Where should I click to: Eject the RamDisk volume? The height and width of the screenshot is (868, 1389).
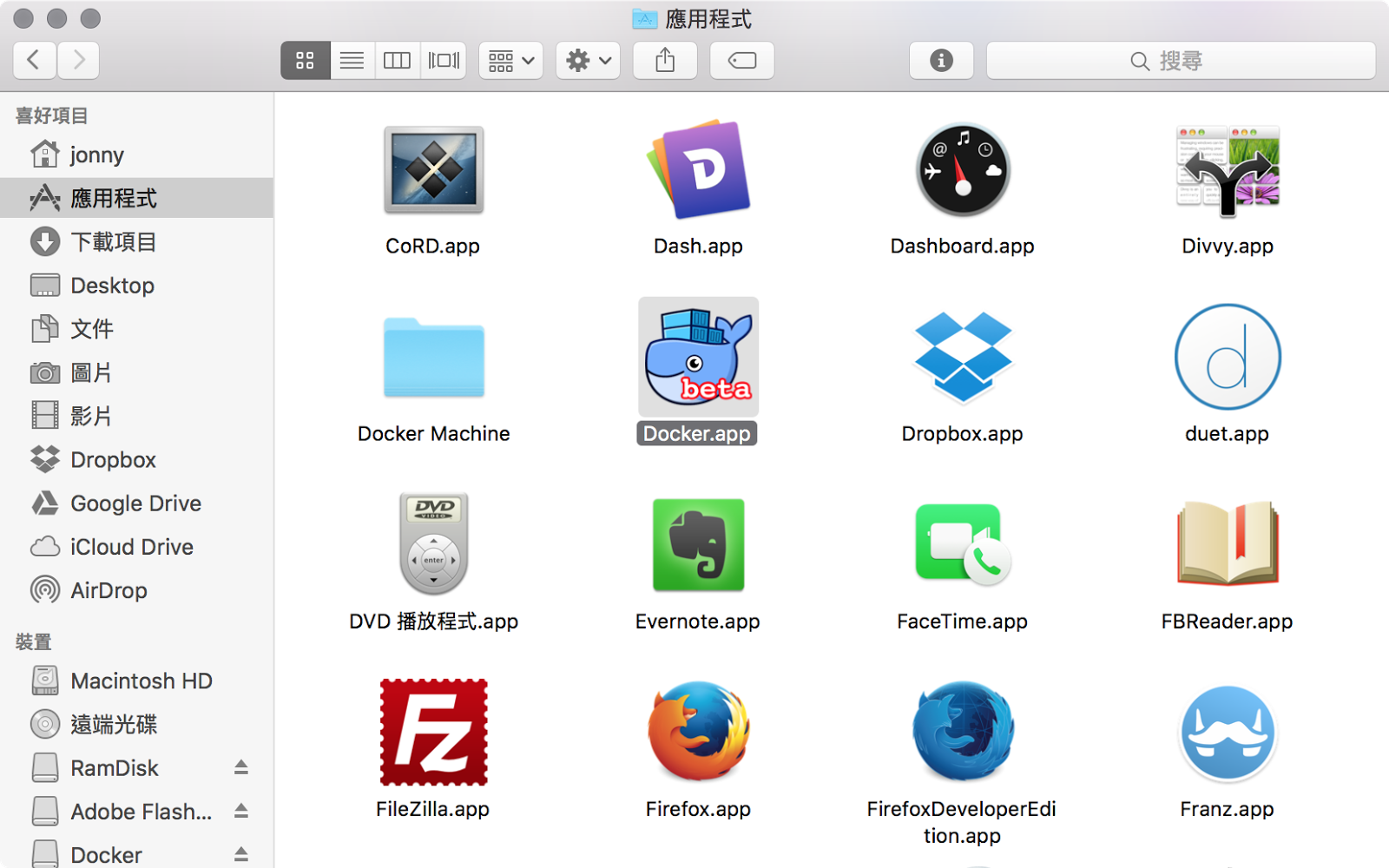point(241,767)
